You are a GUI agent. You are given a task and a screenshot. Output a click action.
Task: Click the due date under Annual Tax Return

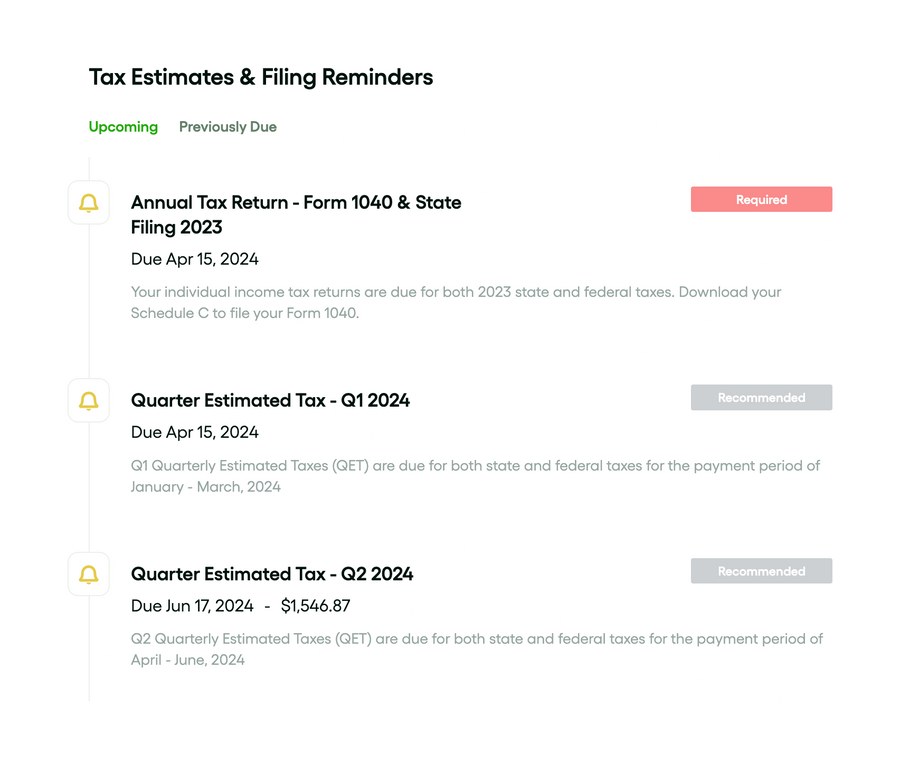tap(195, 259)
